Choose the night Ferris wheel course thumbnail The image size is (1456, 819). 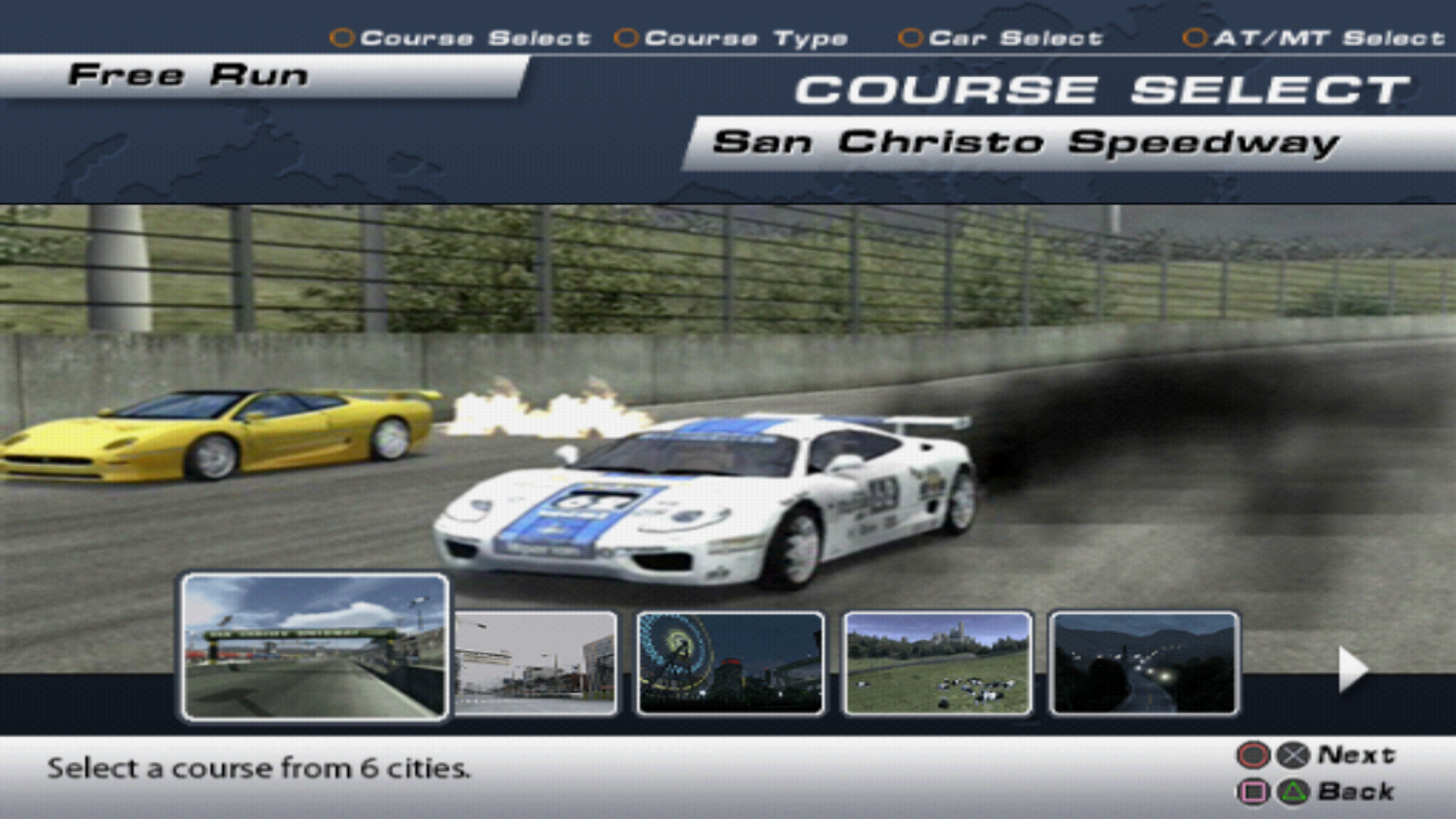[x=730, y=664]
